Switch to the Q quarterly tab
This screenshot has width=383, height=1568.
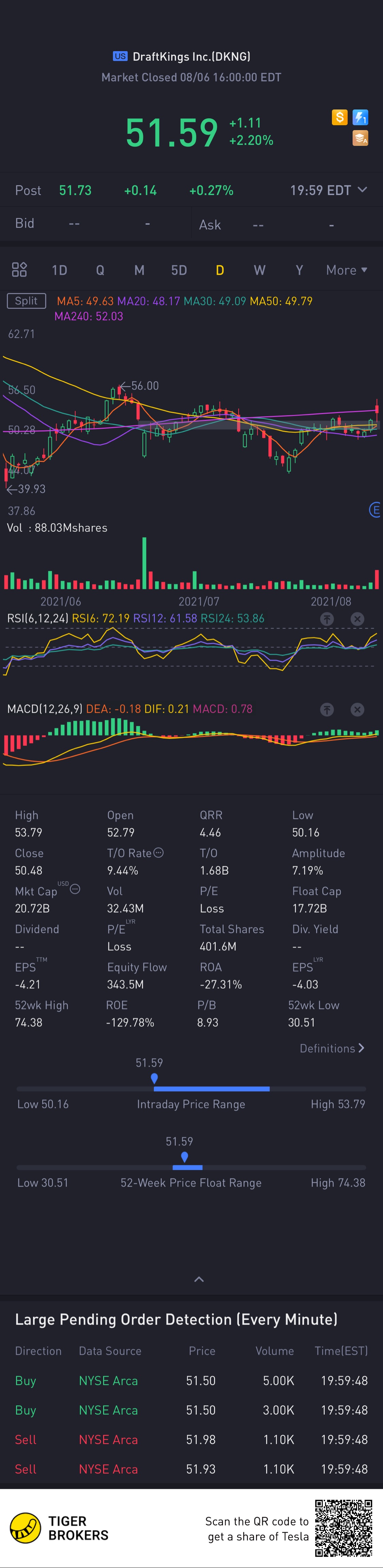coord(100,270)
